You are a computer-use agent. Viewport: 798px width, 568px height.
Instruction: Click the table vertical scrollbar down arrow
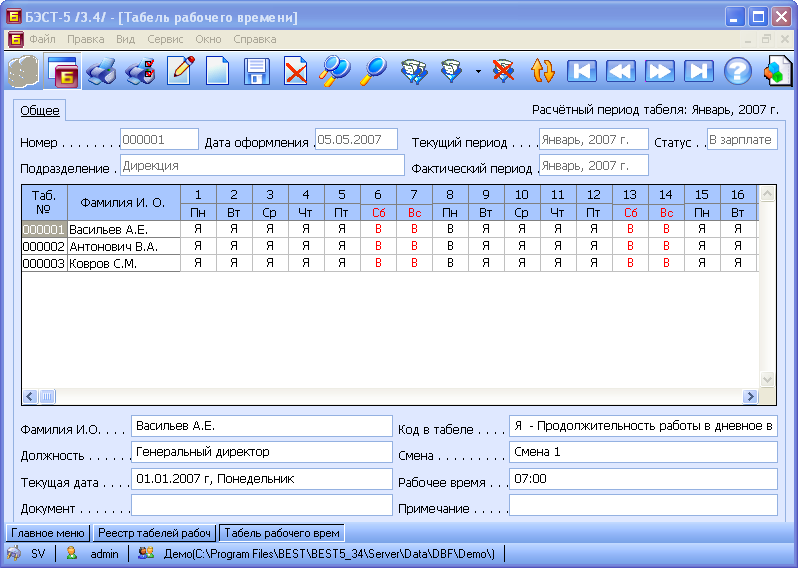point(767,380)
